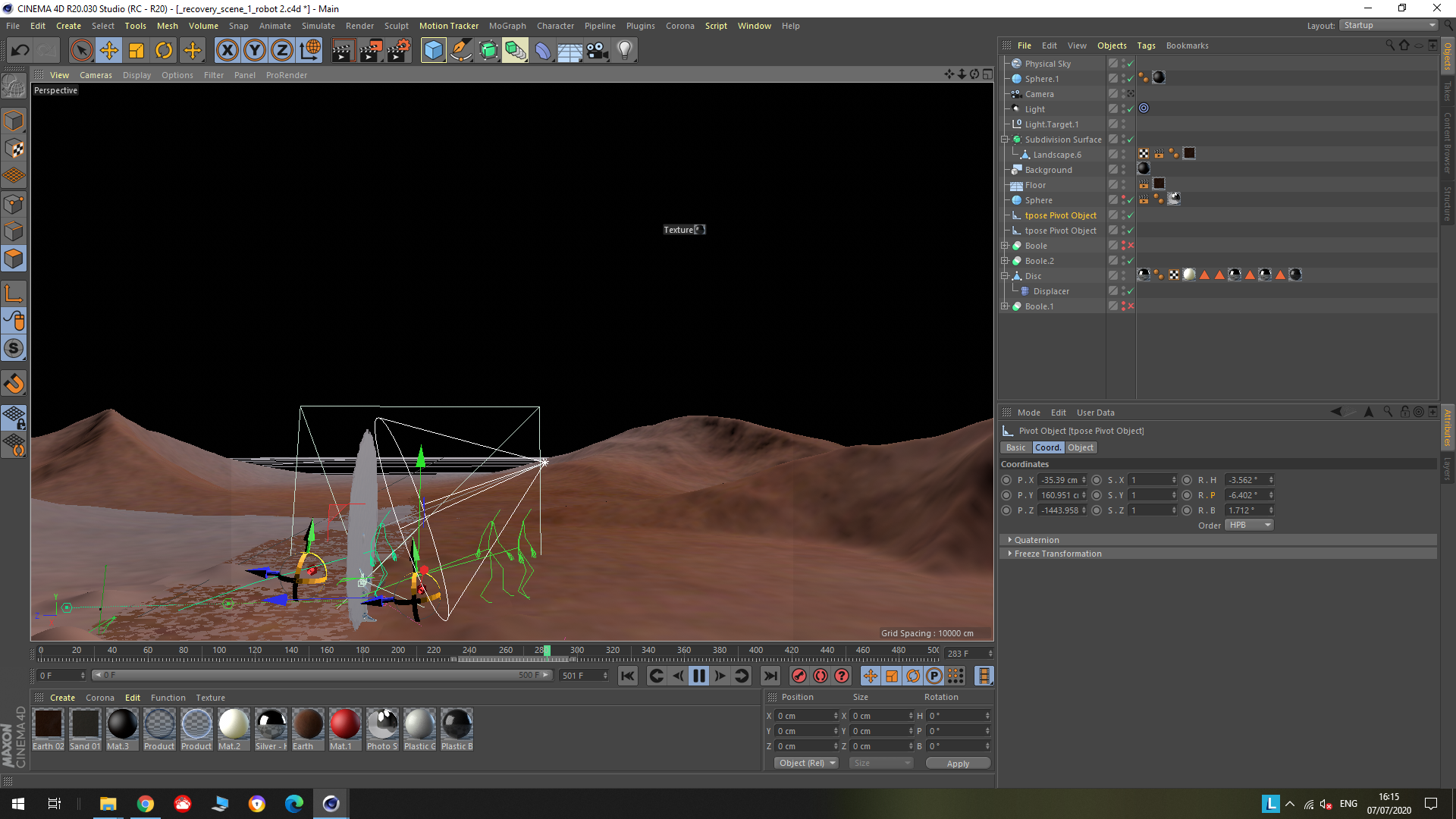This screenshot has width=1456, height=819.
Task: Toggle P.X animation dot radio button
Action: [x=1006, y=480]
